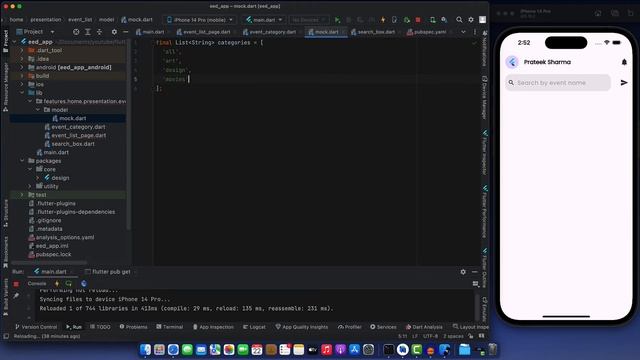Screen dimensions: 640x360
Task: Tap the notification bell in simulator app
Action: point(624,62)
